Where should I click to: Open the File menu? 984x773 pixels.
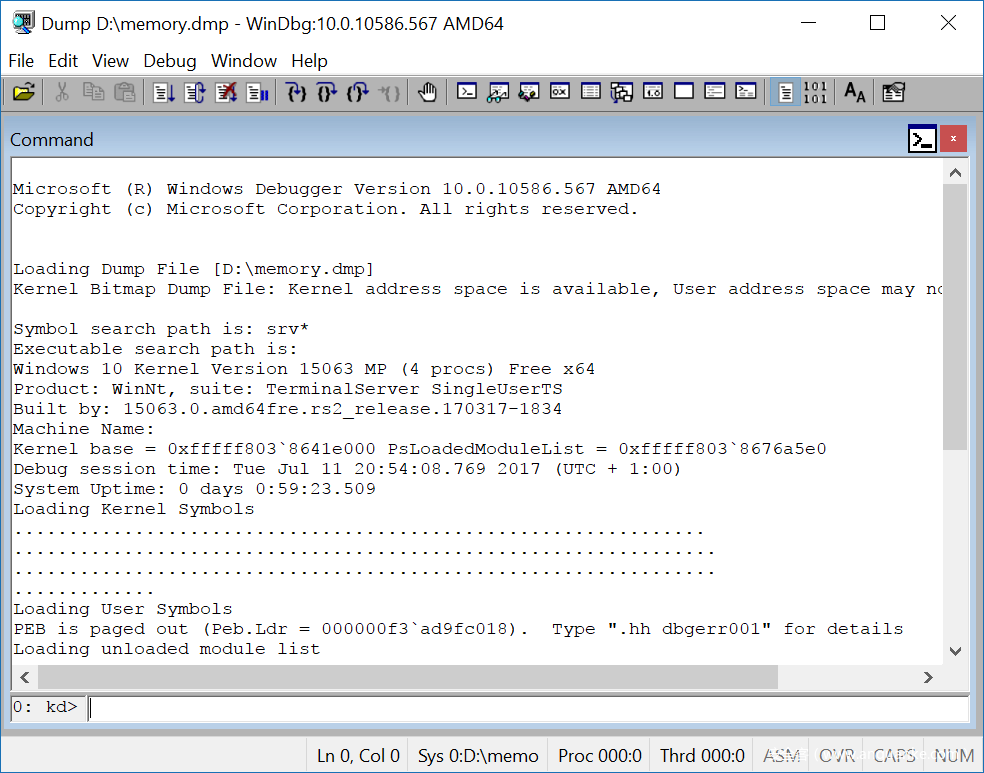(x=21, y=61)
